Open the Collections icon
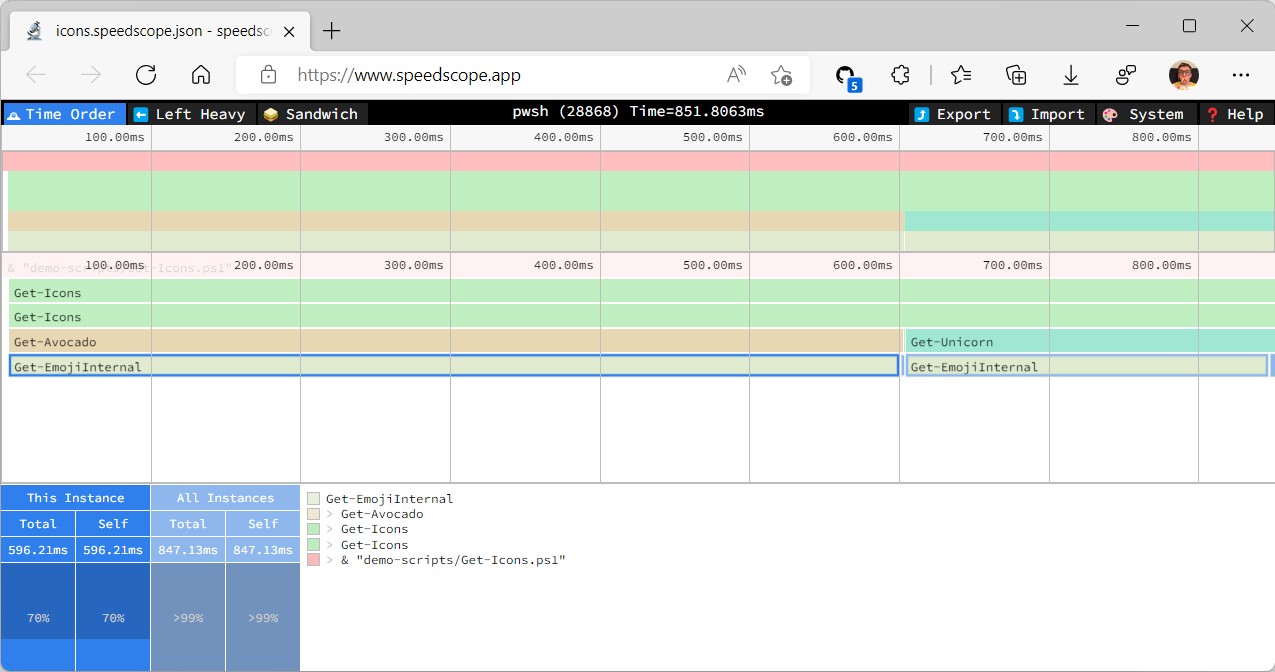Viewport: 1275px width, 672px height. point(1016,75)
